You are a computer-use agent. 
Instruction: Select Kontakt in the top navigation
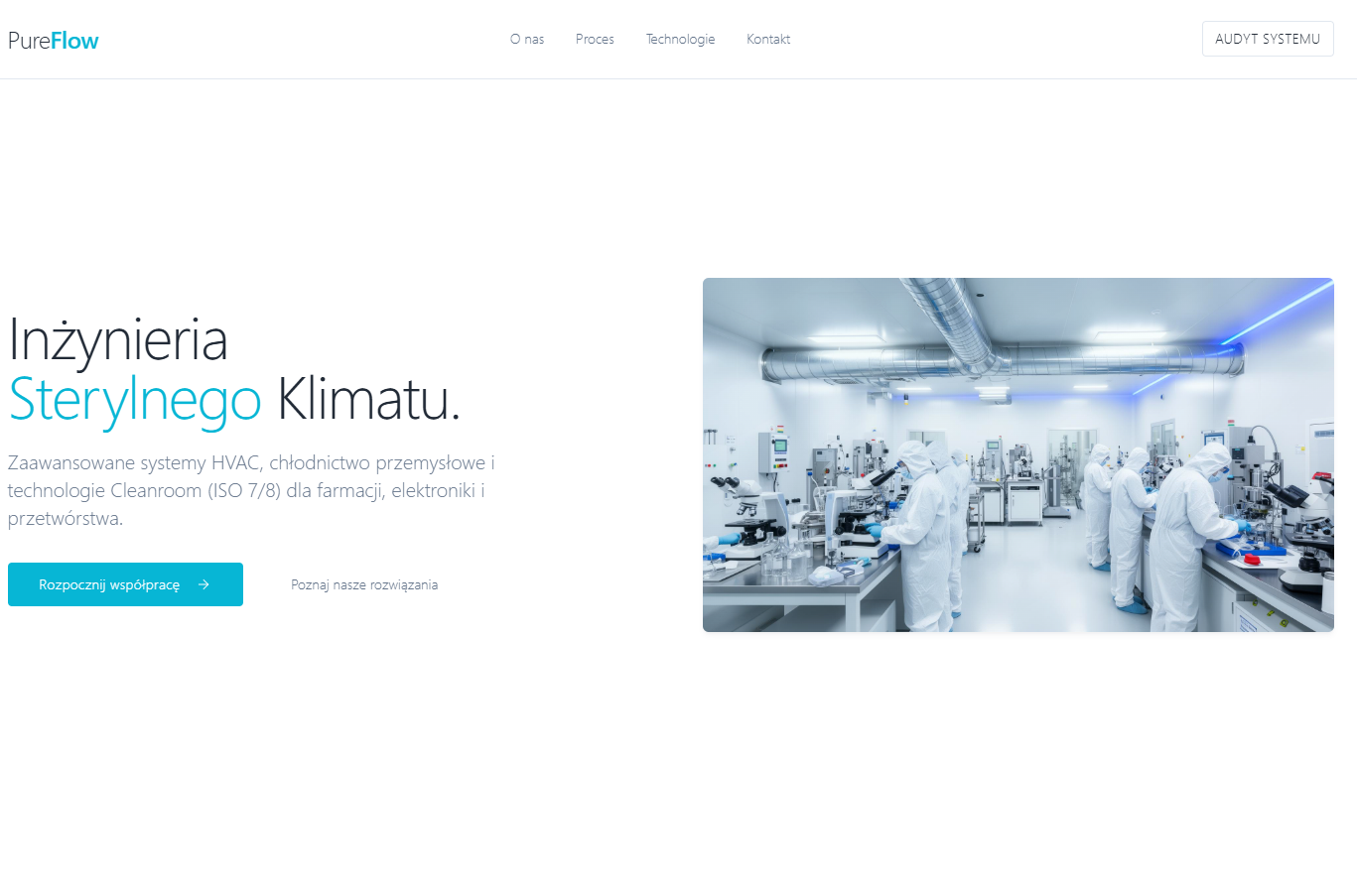pos(768,40)
